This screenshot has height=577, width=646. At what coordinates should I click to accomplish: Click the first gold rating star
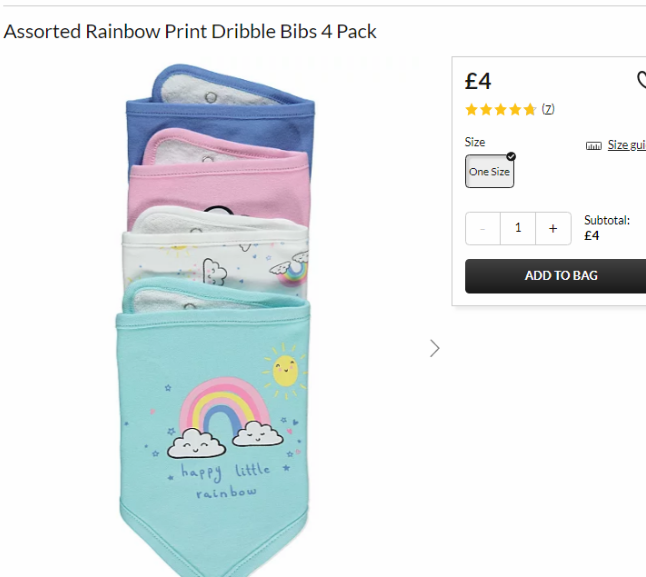(471, 110)
